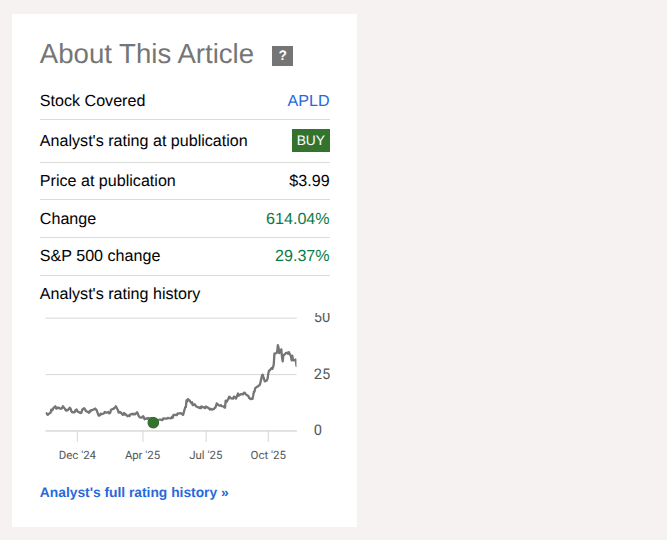Click the Price at publication label
667x540 pixels.
(108, 181)
